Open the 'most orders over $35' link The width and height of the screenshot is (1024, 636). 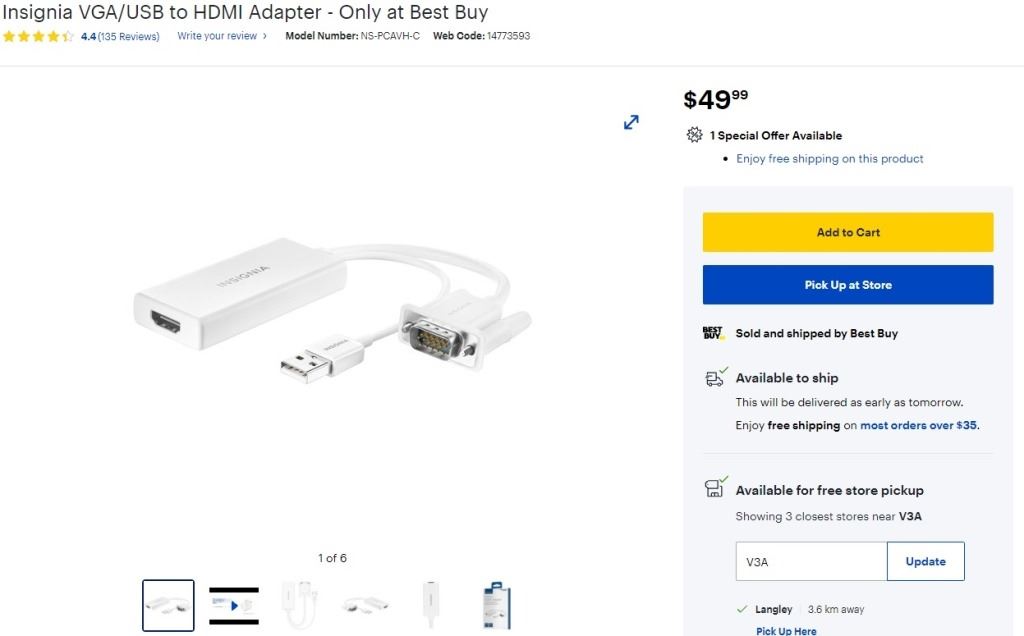919,425
